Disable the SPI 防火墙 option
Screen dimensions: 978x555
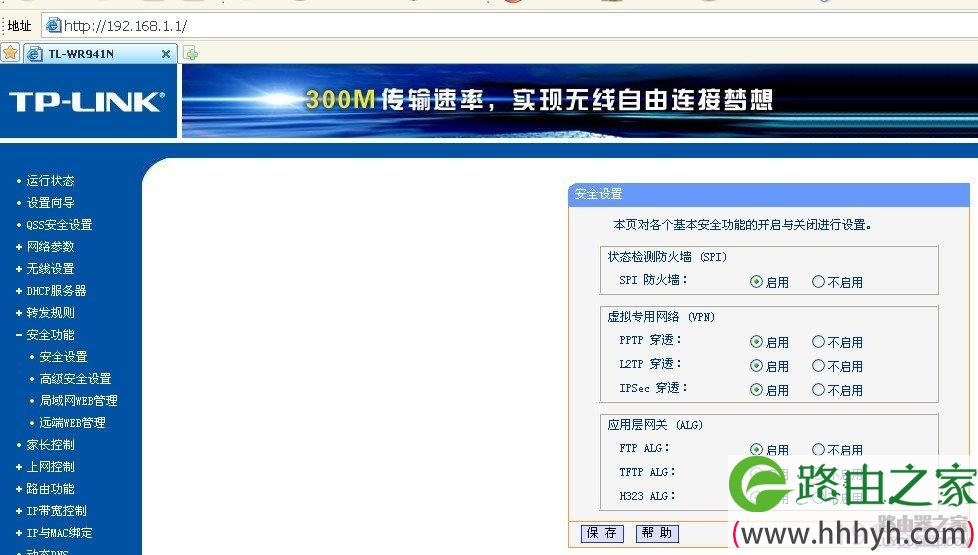coord(818,282)
